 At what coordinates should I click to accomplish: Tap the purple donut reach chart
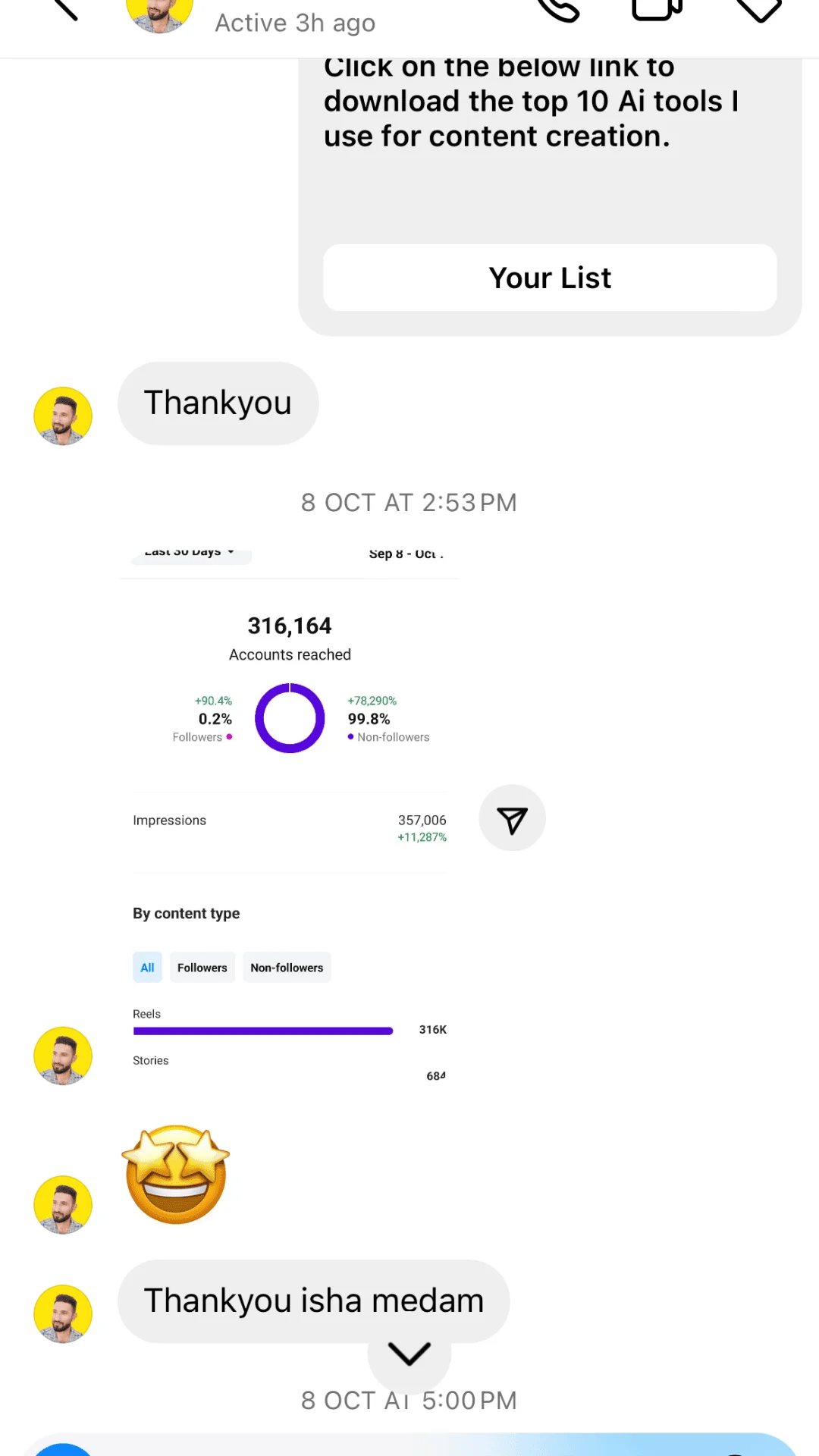coord(290,718)
